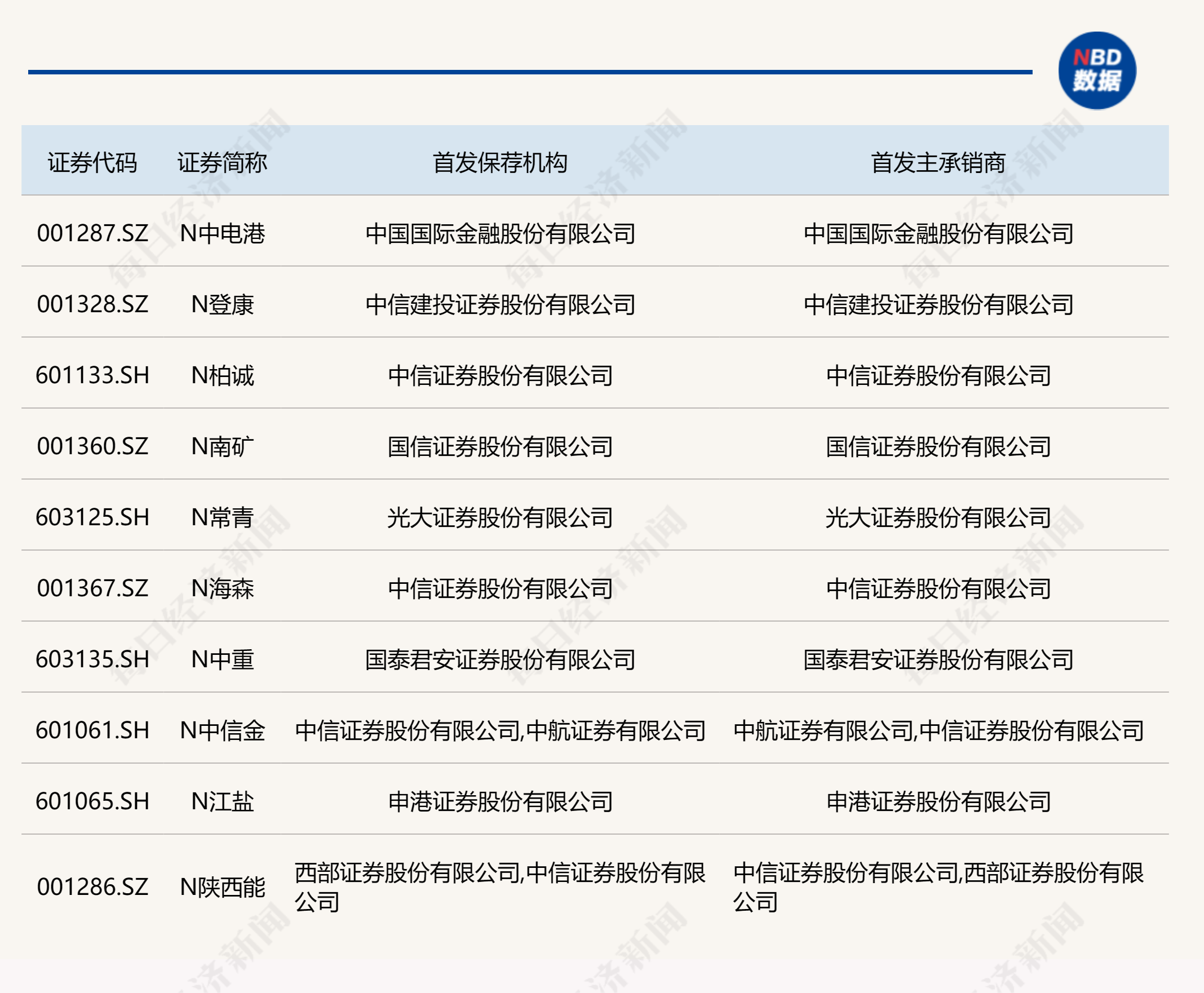Click sponsor cell in N海森 row
Viewport: 1204px width, 993px height.
point(501,588)
